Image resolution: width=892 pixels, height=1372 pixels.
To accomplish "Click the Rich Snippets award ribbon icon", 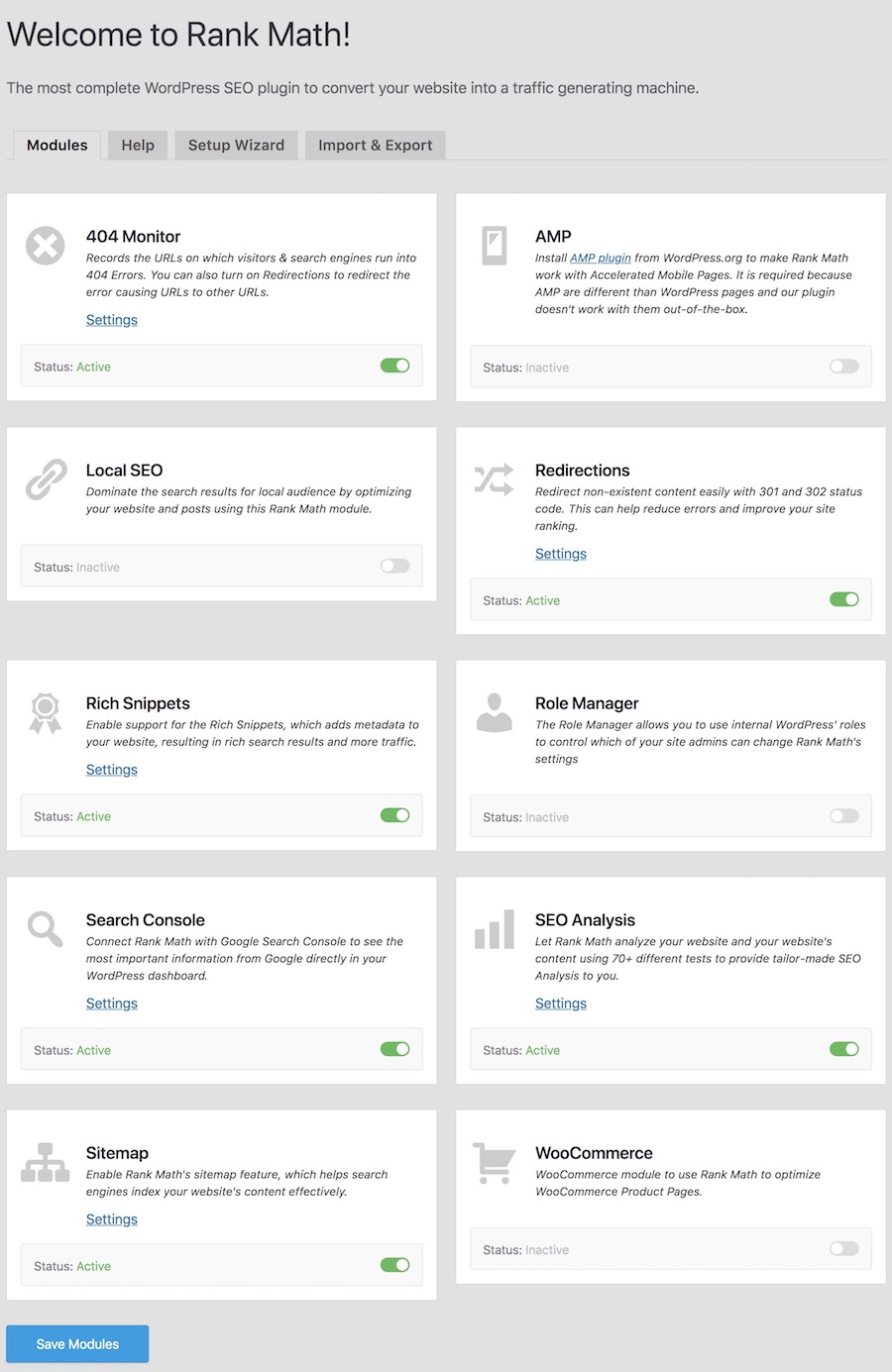I will (x=46, y=713).
